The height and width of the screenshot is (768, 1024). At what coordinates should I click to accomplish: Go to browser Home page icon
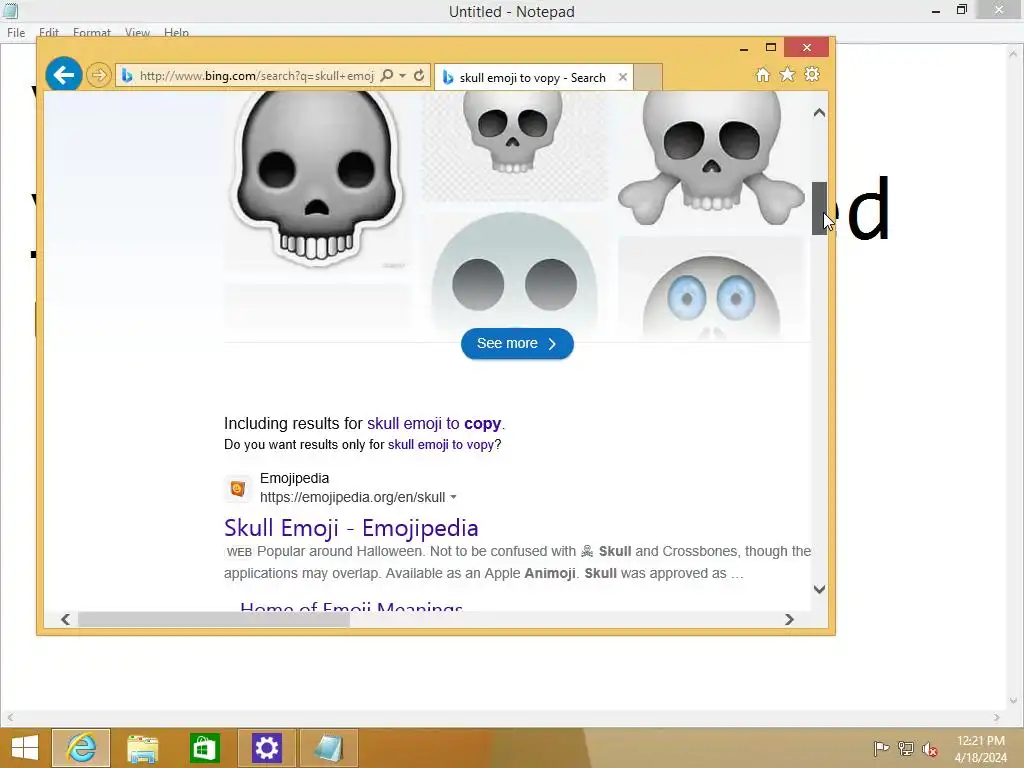pyautogui.click(x=762, y=74)
